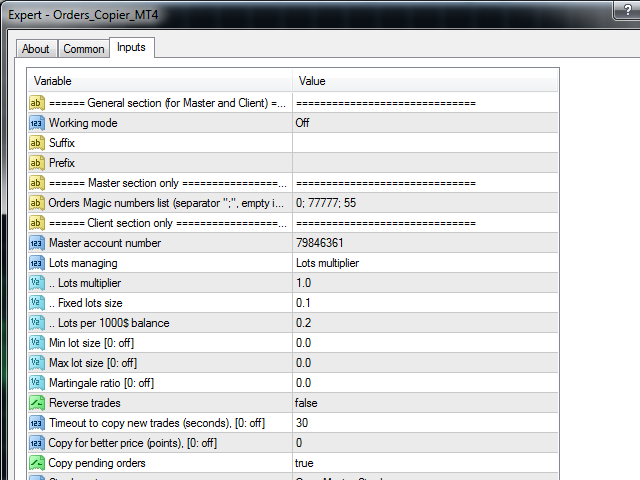640x480 pixels.
Task: Select the Inputs tab
Action: [x=131, y=47]
